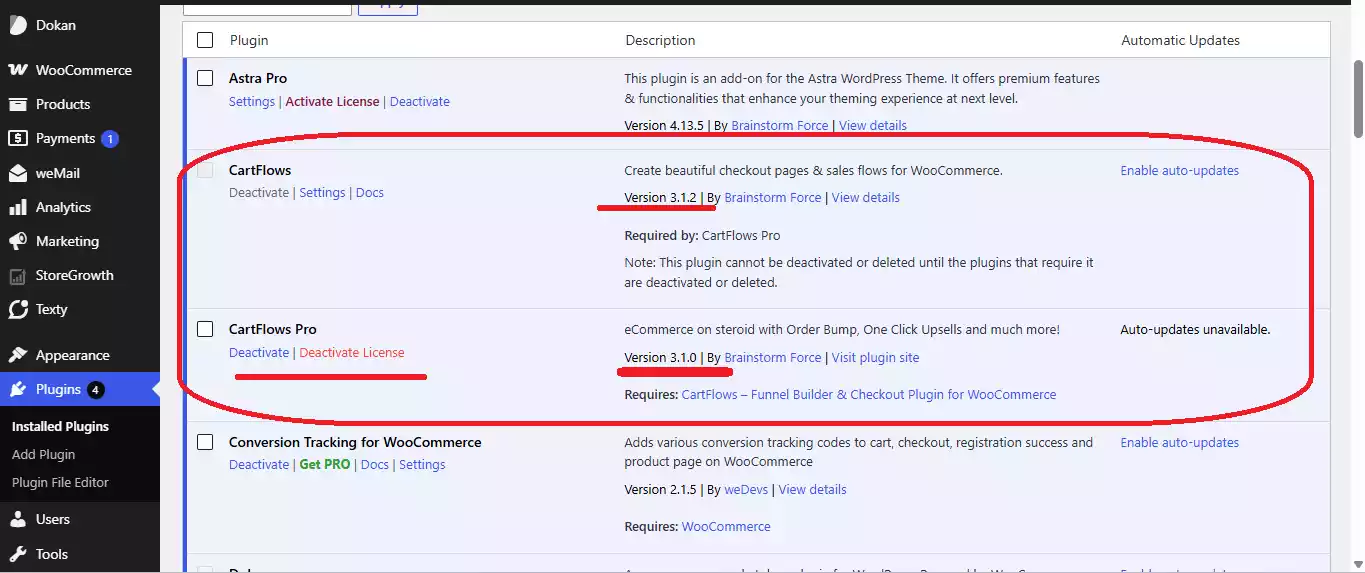This screenshot has width=1365, height=573.
Task: Open the Plugin File Editor submenu
Action: [x=60, y=482]
